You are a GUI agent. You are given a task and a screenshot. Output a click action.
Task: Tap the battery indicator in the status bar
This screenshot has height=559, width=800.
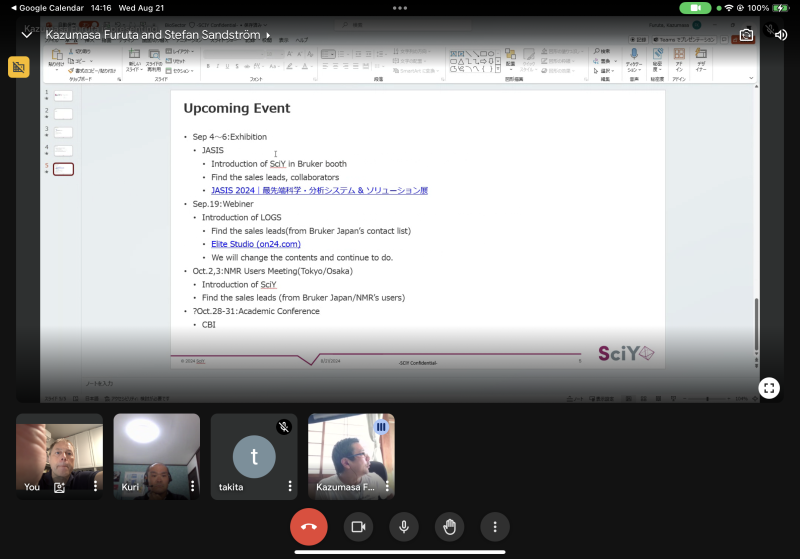[781, 8]
